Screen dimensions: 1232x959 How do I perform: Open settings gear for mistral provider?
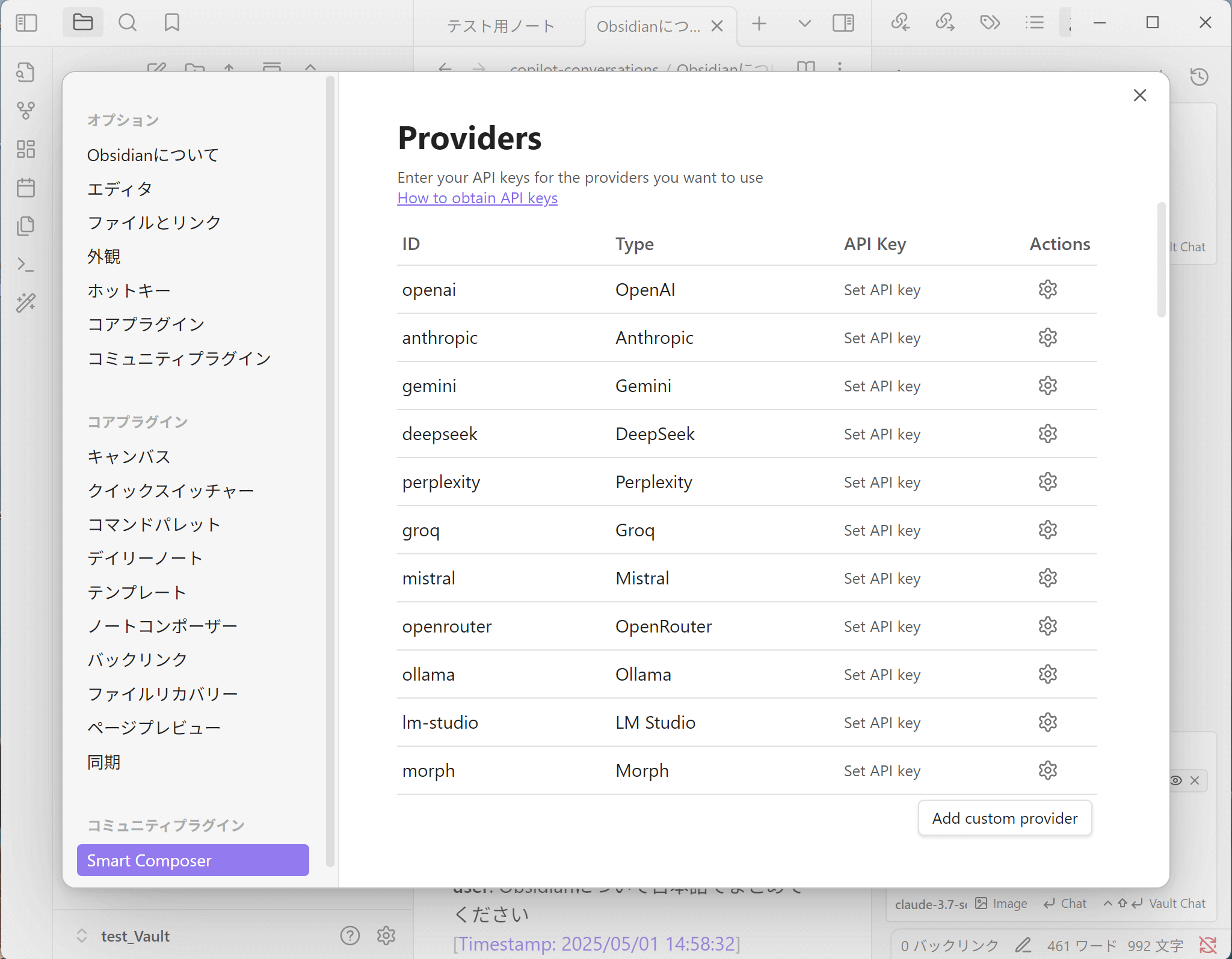1047,578
